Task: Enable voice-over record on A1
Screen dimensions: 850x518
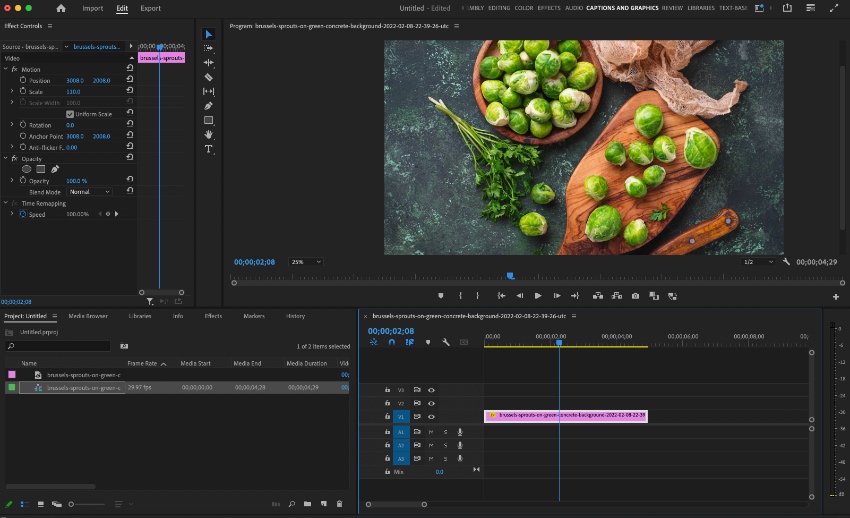Action: coord(460,432)
